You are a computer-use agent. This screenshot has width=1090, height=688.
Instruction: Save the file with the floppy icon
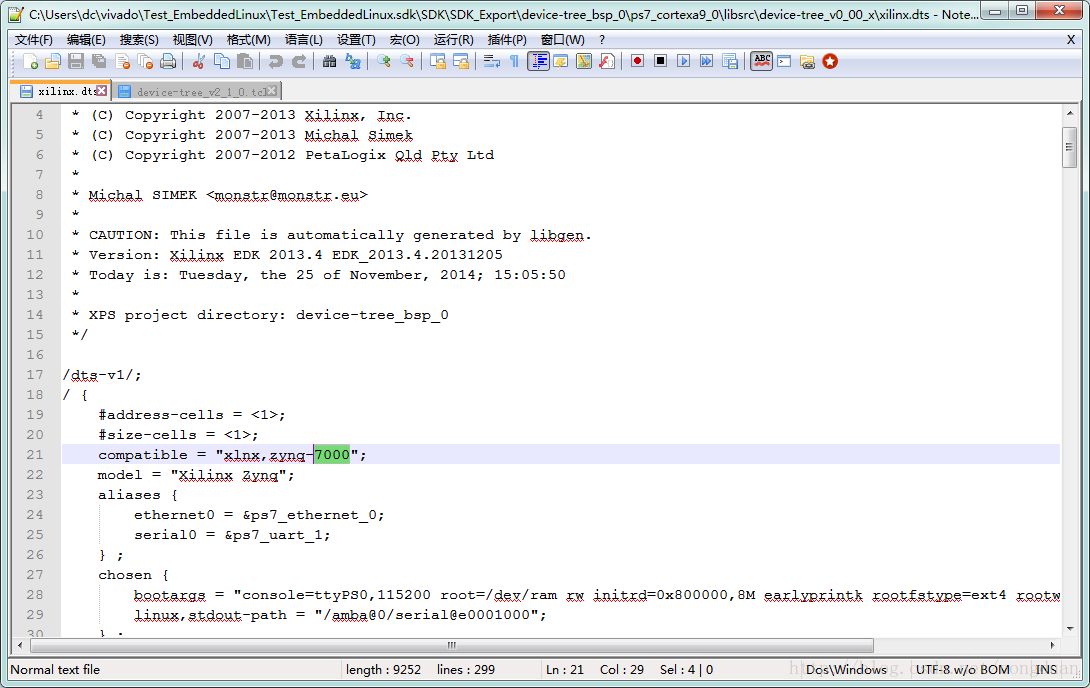click(x=76, y=62)
